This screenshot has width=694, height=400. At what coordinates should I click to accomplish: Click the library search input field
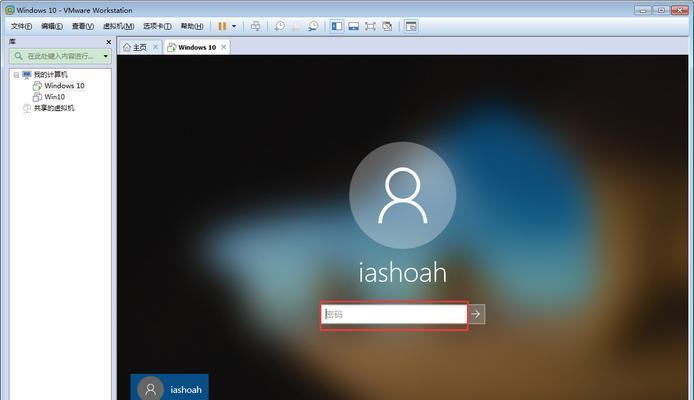click(61, 56)
